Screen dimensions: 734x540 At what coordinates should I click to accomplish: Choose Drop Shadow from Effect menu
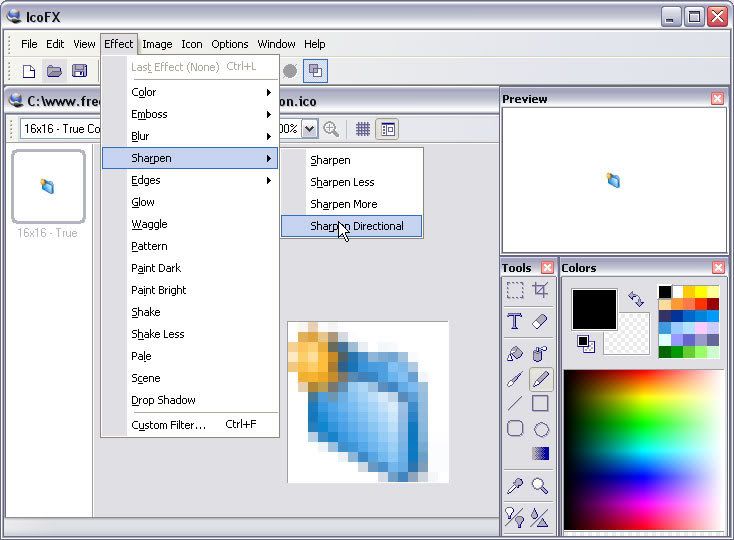coord(163,400)
